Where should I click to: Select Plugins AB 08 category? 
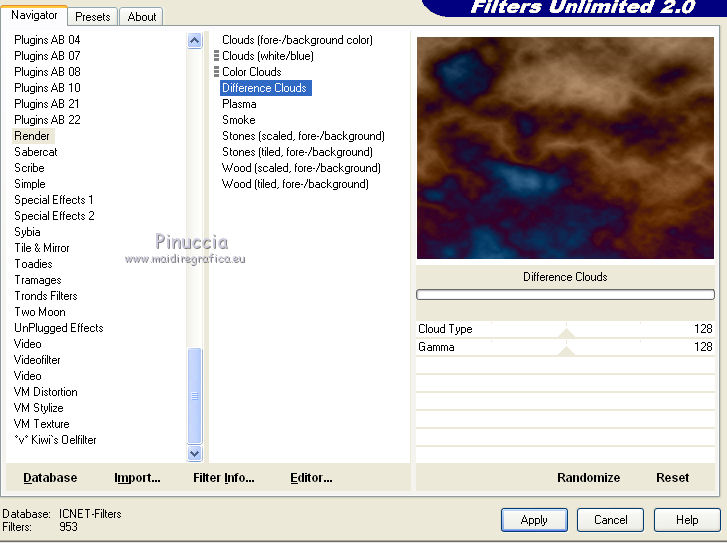[x=47, y=72]
